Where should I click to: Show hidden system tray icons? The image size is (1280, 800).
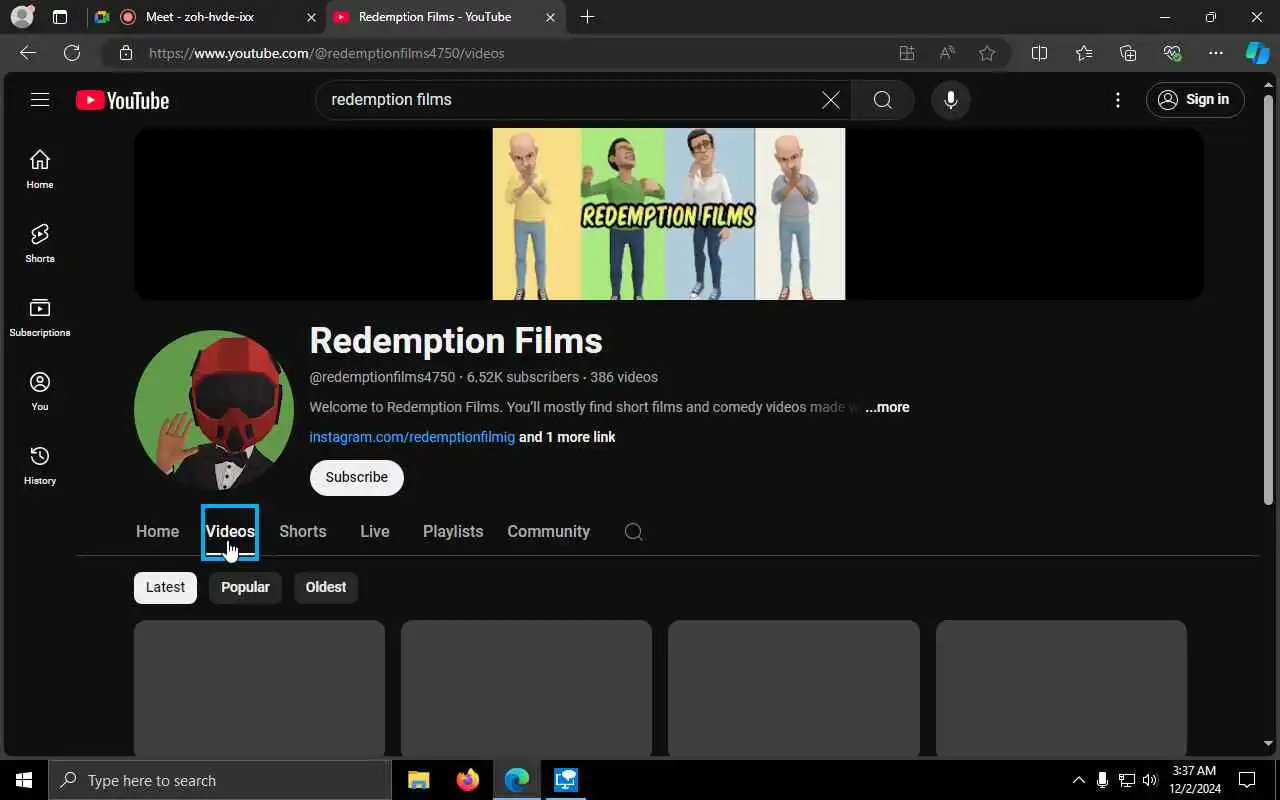(x=1078, y=780)
